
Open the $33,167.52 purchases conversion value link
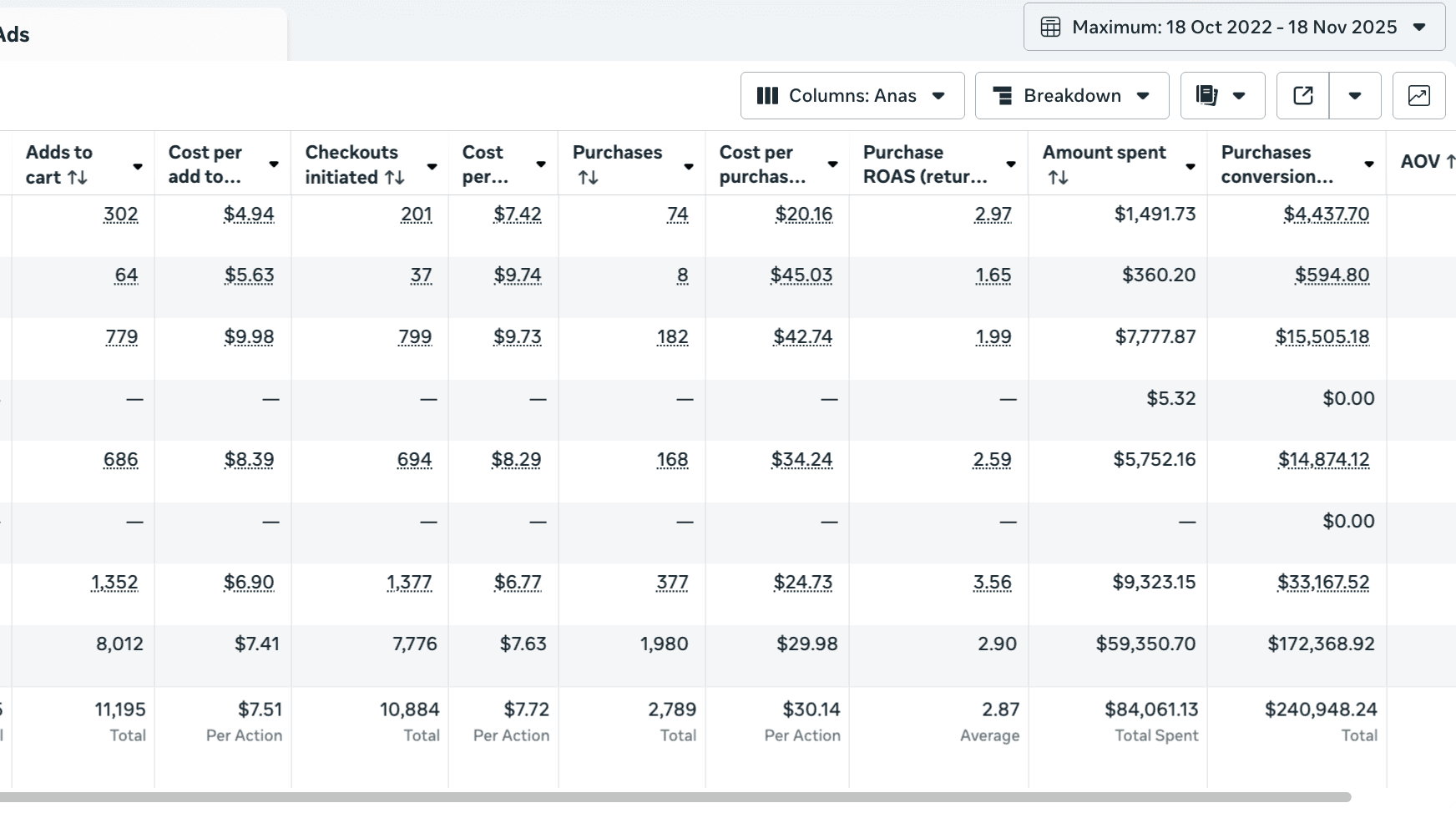click(1323, 582)
